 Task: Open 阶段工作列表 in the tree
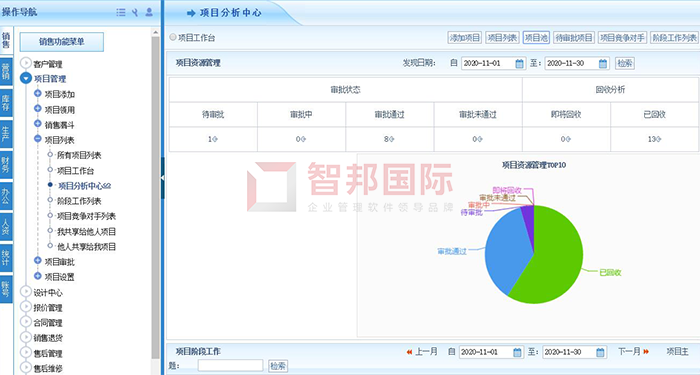tap(79, 201)
